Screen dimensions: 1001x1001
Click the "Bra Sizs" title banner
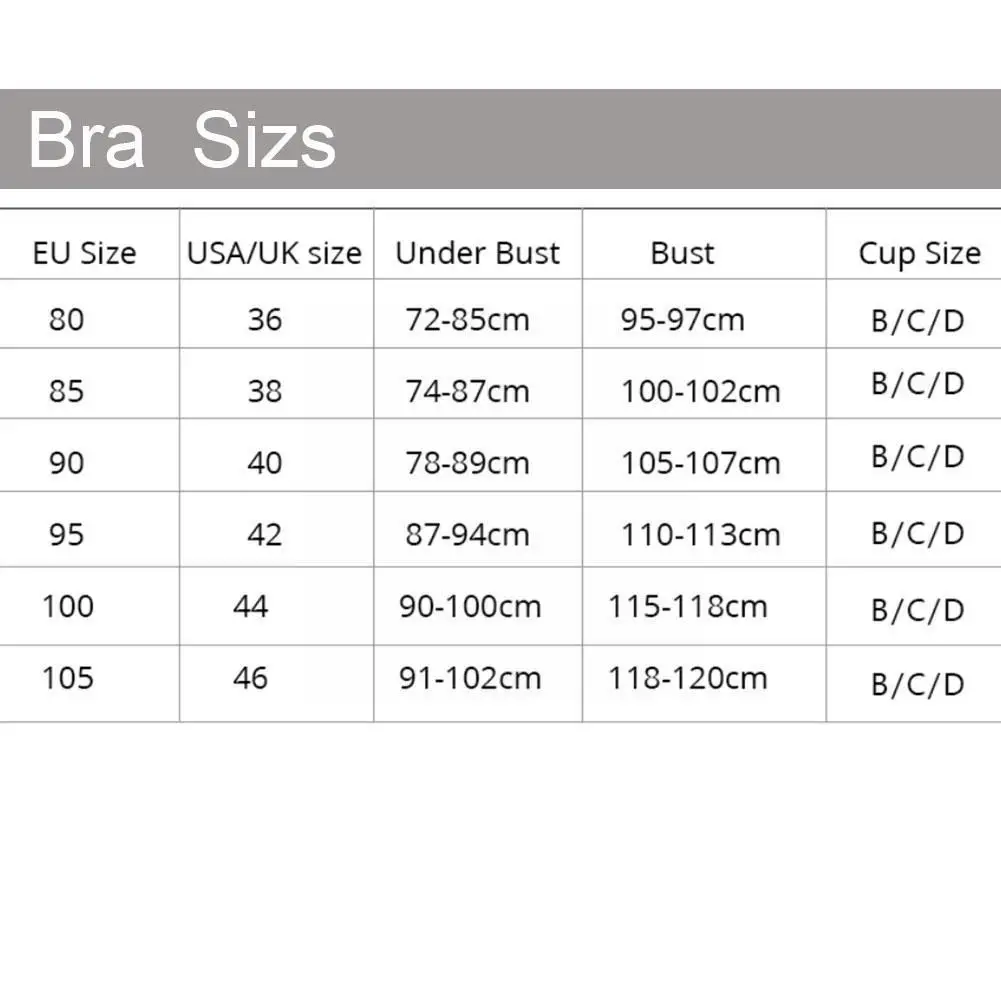click(x=182, y=140)
